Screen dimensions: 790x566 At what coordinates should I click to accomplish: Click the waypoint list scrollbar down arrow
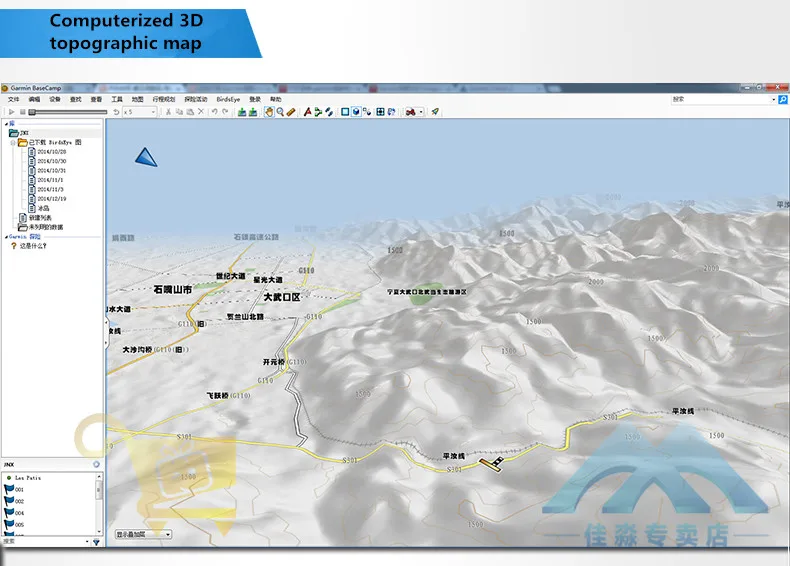click(99, 532)
